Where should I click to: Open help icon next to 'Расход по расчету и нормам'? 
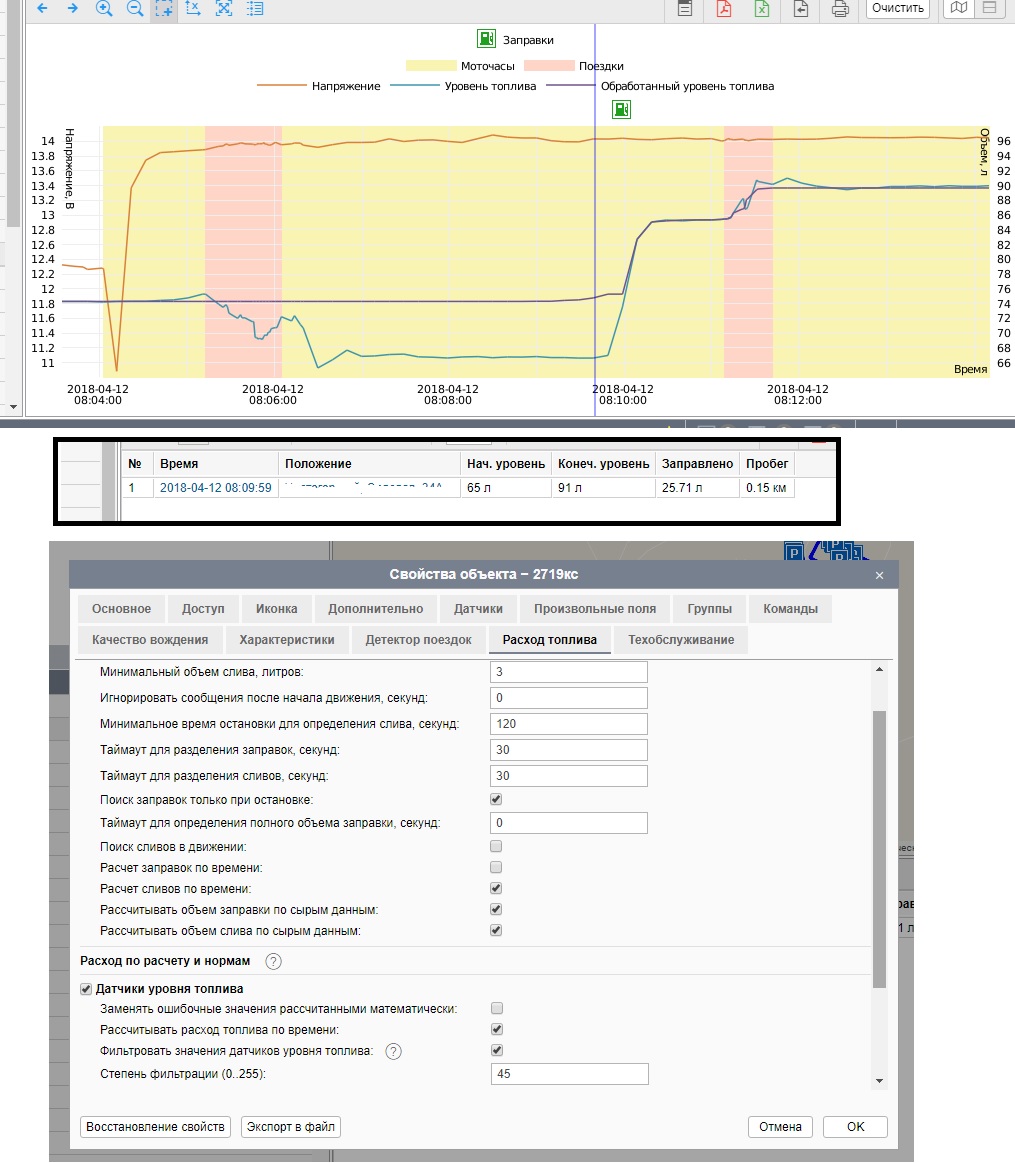(274, 962)
